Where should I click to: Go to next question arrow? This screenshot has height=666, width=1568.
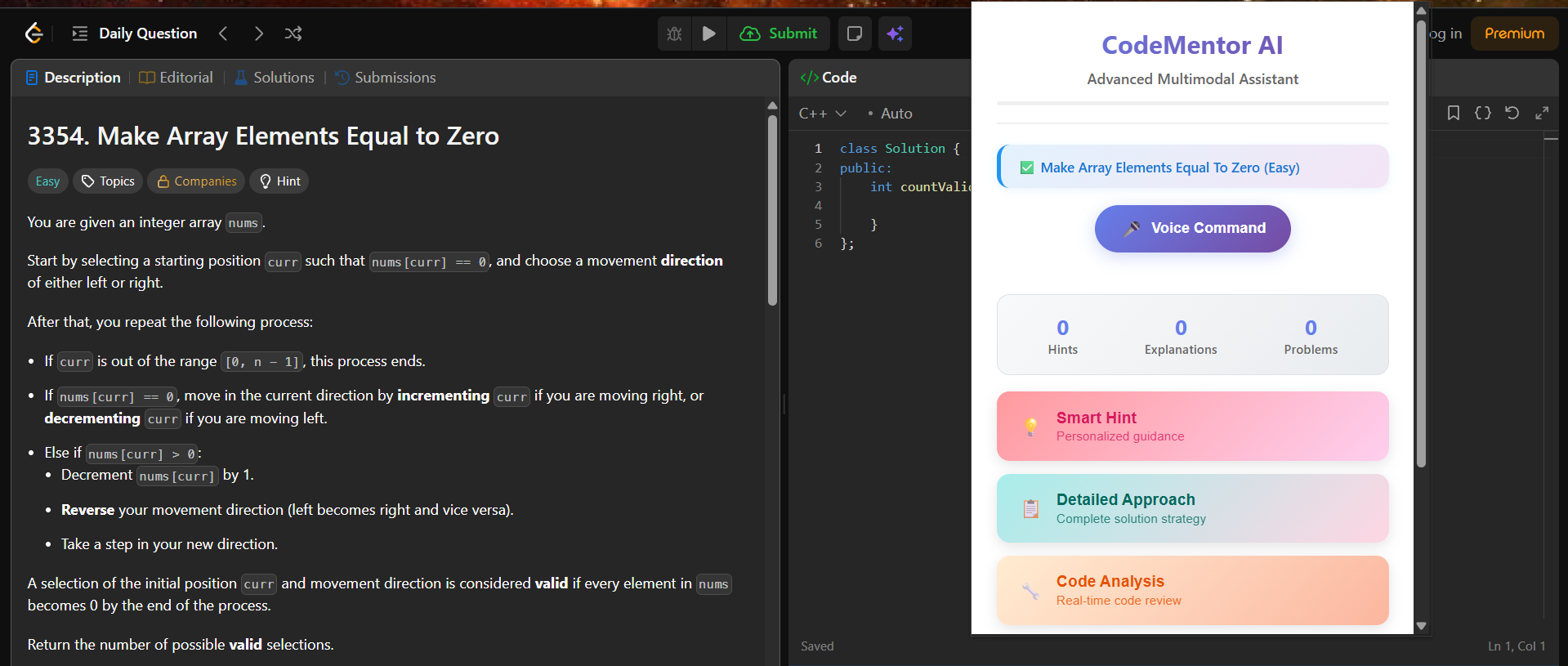pos(259,34)
